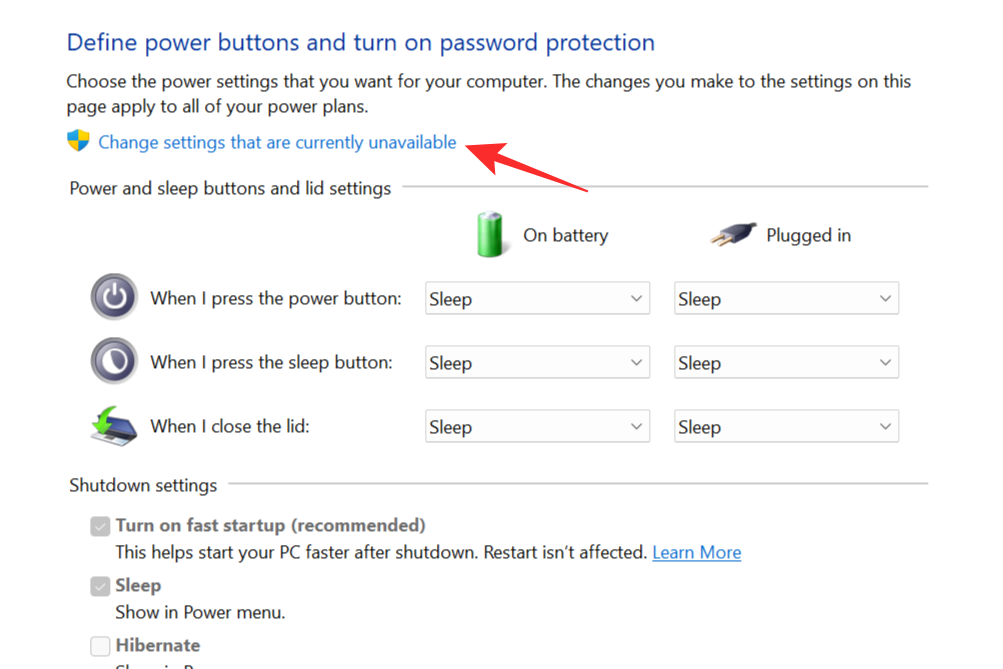This screenshot has height=669, width=1003.
Task: Click the Shutdown settings section label
Action: (x=143, y=485)
